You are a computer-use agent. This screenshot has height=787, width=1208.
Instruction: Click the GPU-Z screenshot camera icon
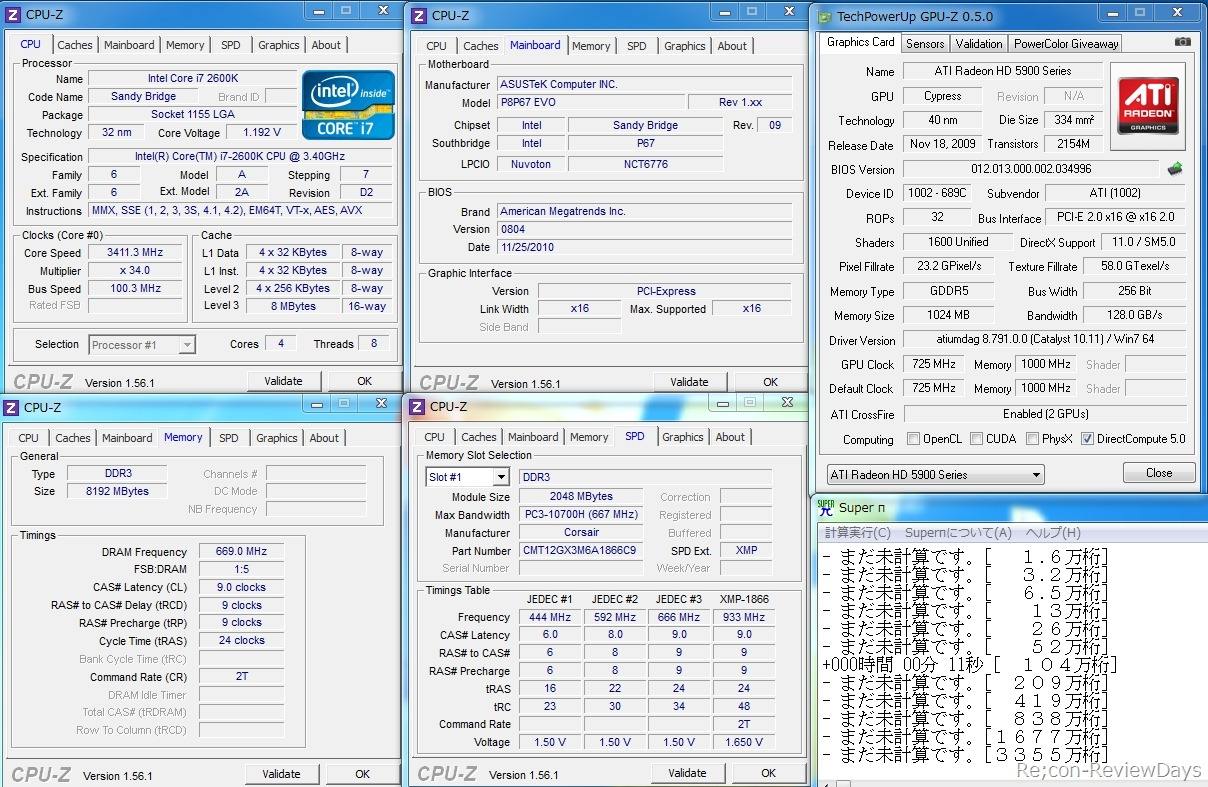[x=1183, y=42]
